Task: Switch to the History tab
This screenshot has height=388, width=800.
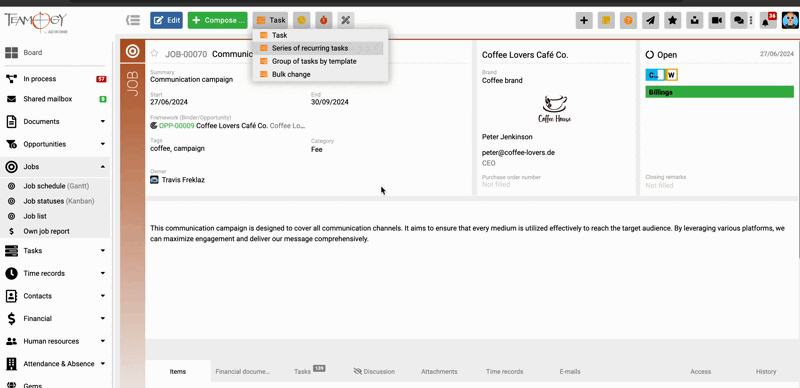Action: [x=766, y=372]
